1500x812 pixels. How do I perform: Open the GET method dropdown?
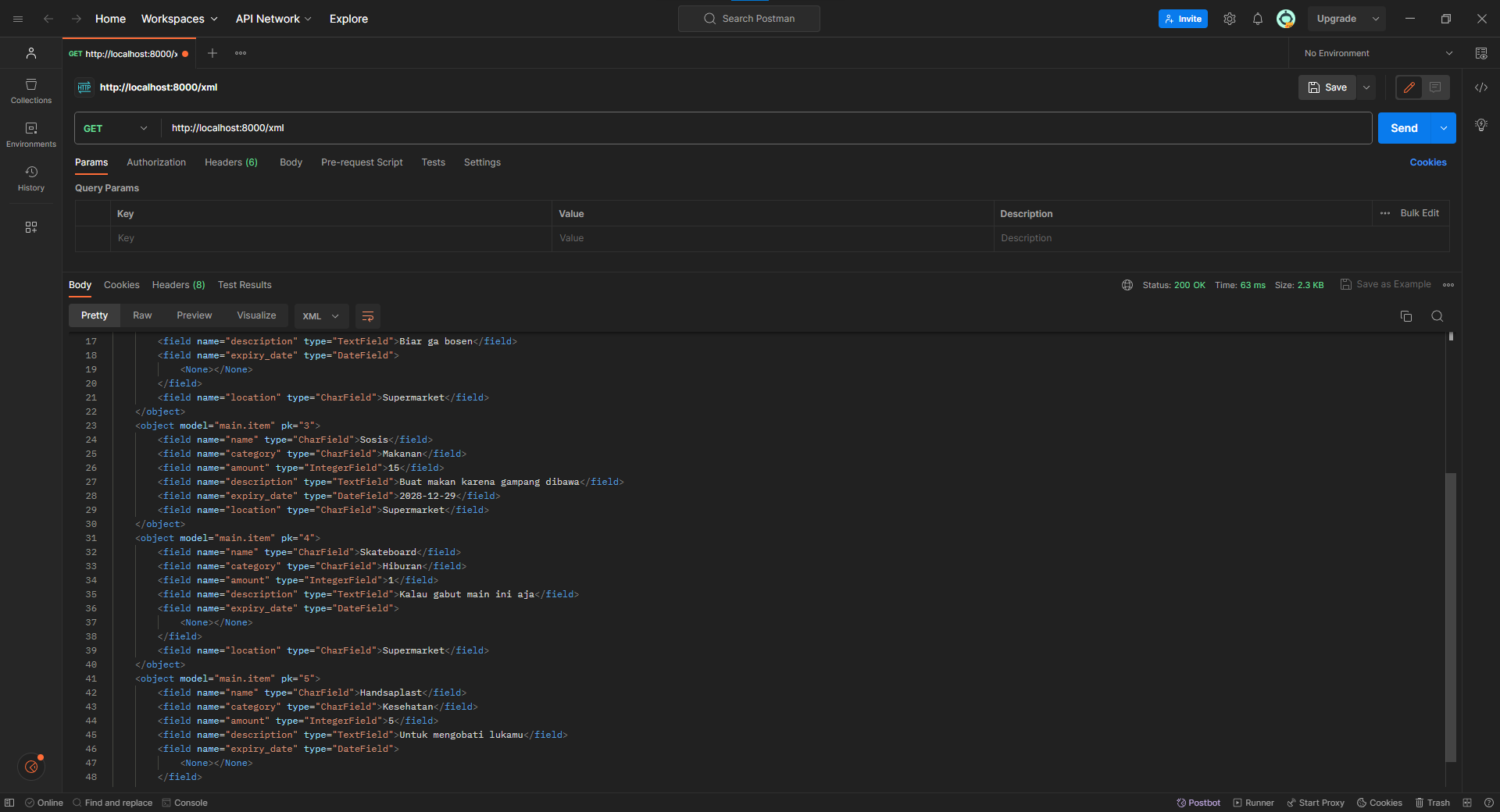tap(114, 128)
